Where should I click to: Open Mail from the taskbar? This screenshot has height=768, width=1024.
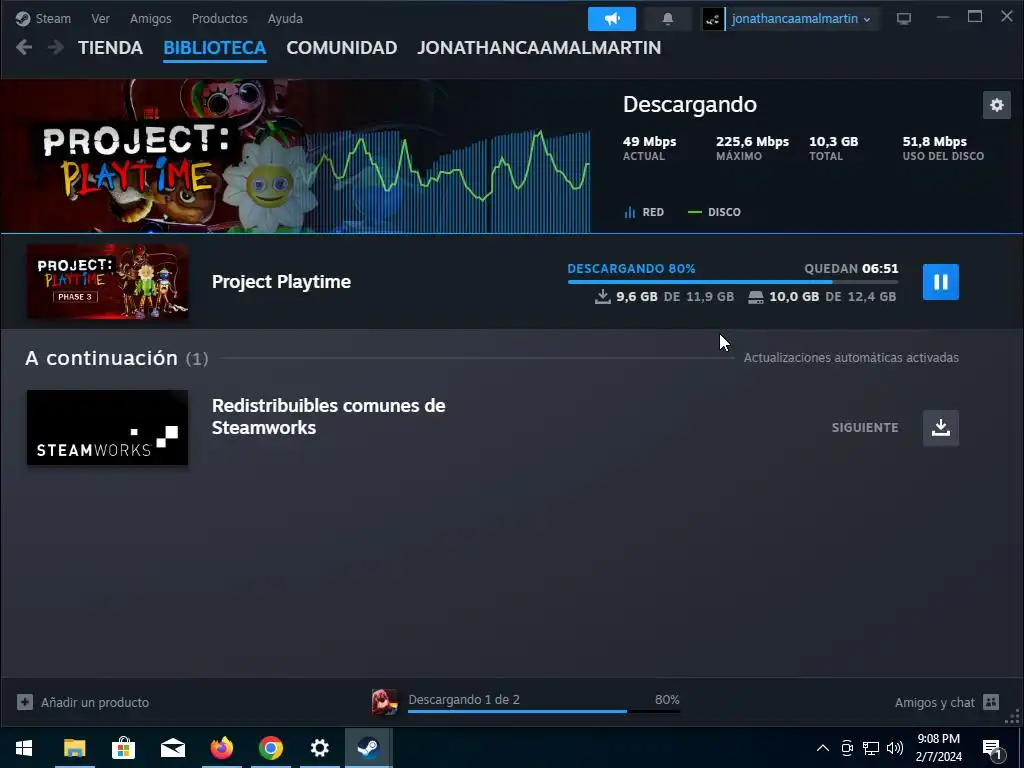[x=172, y=748]
